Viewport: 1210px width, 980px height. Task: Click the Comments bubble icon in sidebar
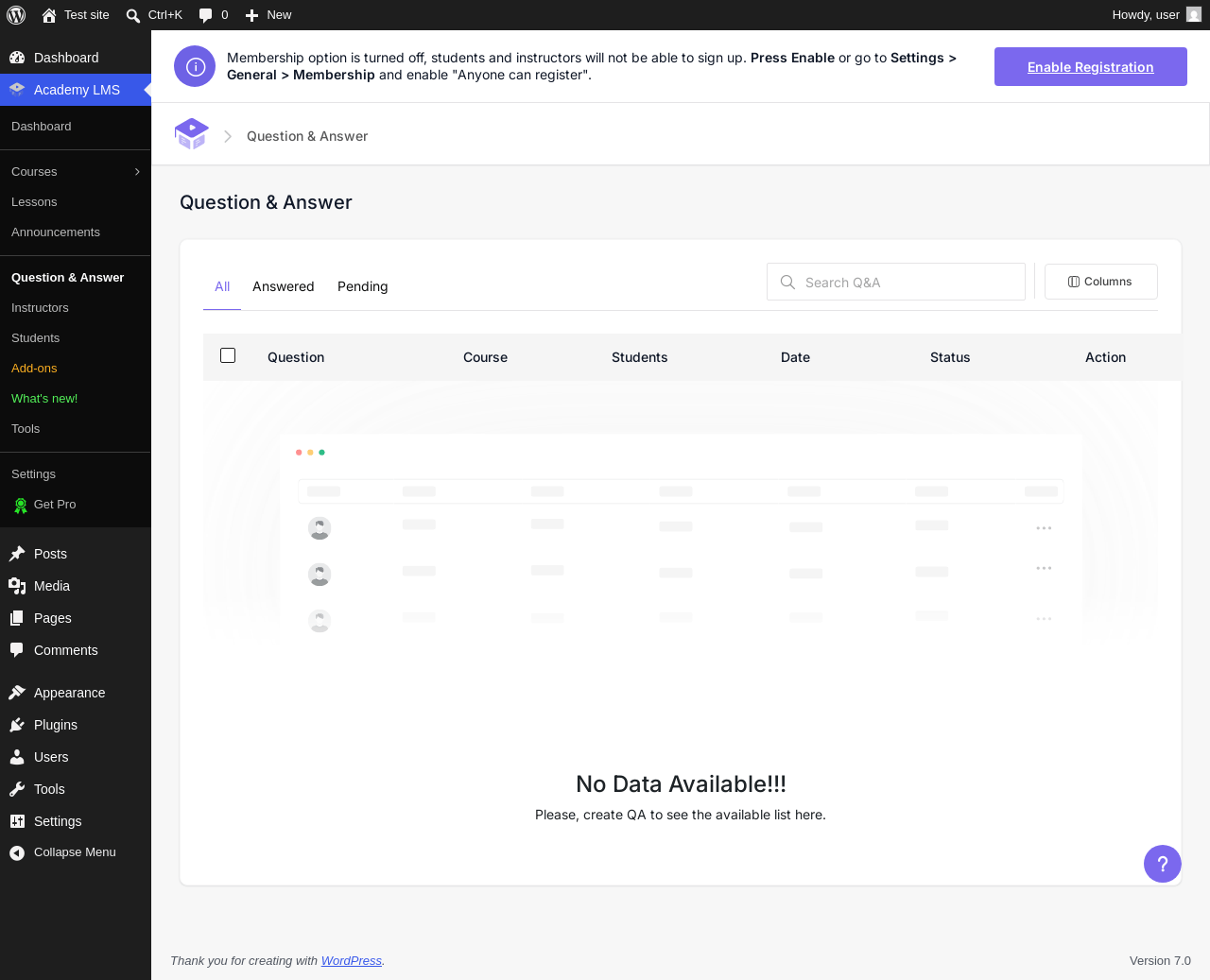tap(17, 650)
